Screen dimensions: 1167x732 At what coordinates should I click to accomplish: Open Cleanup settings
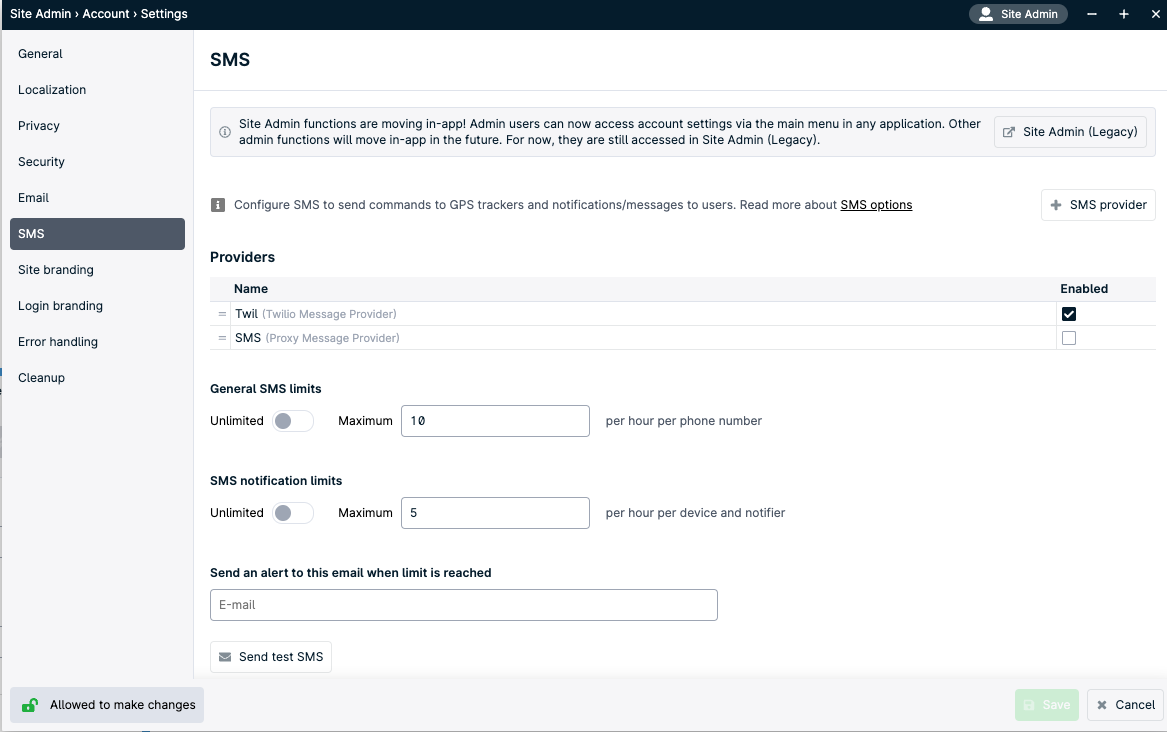[97, 377]
